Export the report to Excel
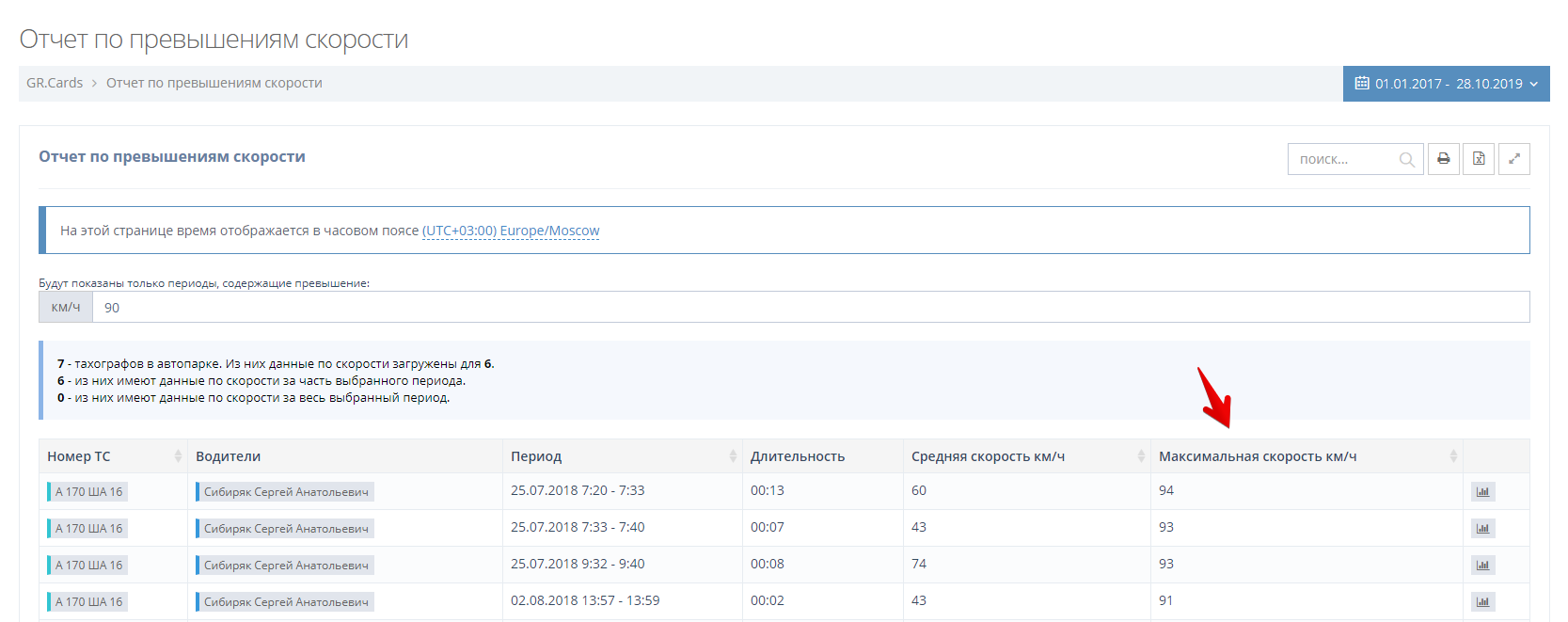Image resolution: width=1568 pixels, height=622 pixels. [x=1479, y=159]
